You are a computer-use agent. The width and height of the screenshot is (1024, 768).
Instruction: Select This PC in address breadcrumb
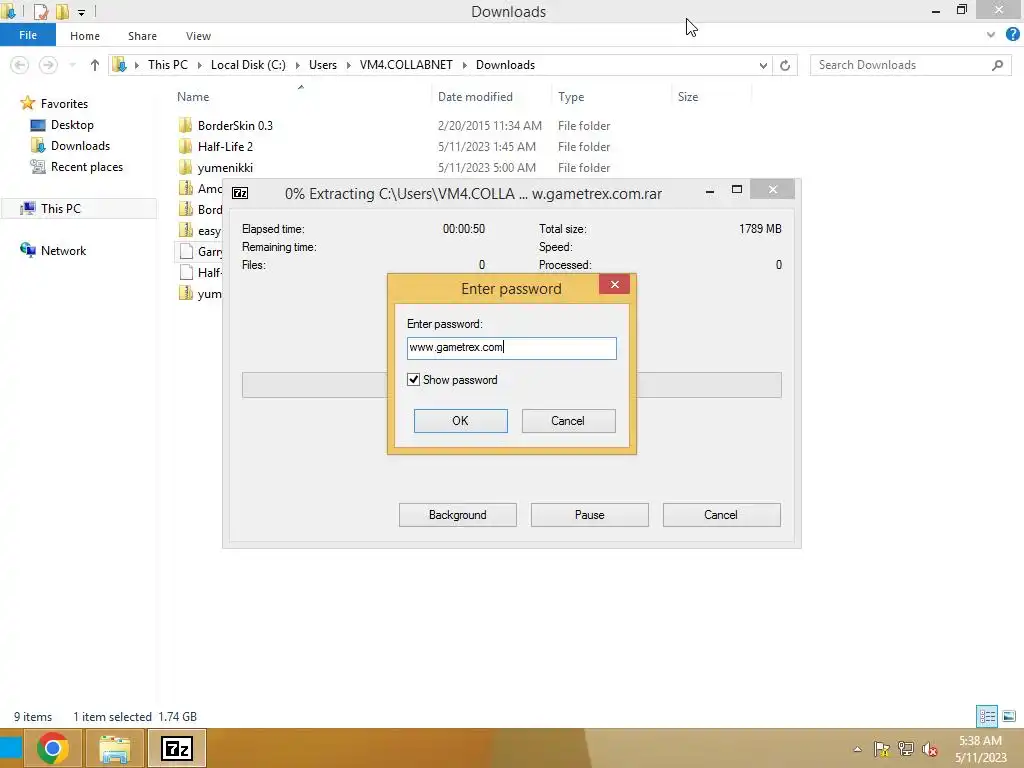[168, 65]
